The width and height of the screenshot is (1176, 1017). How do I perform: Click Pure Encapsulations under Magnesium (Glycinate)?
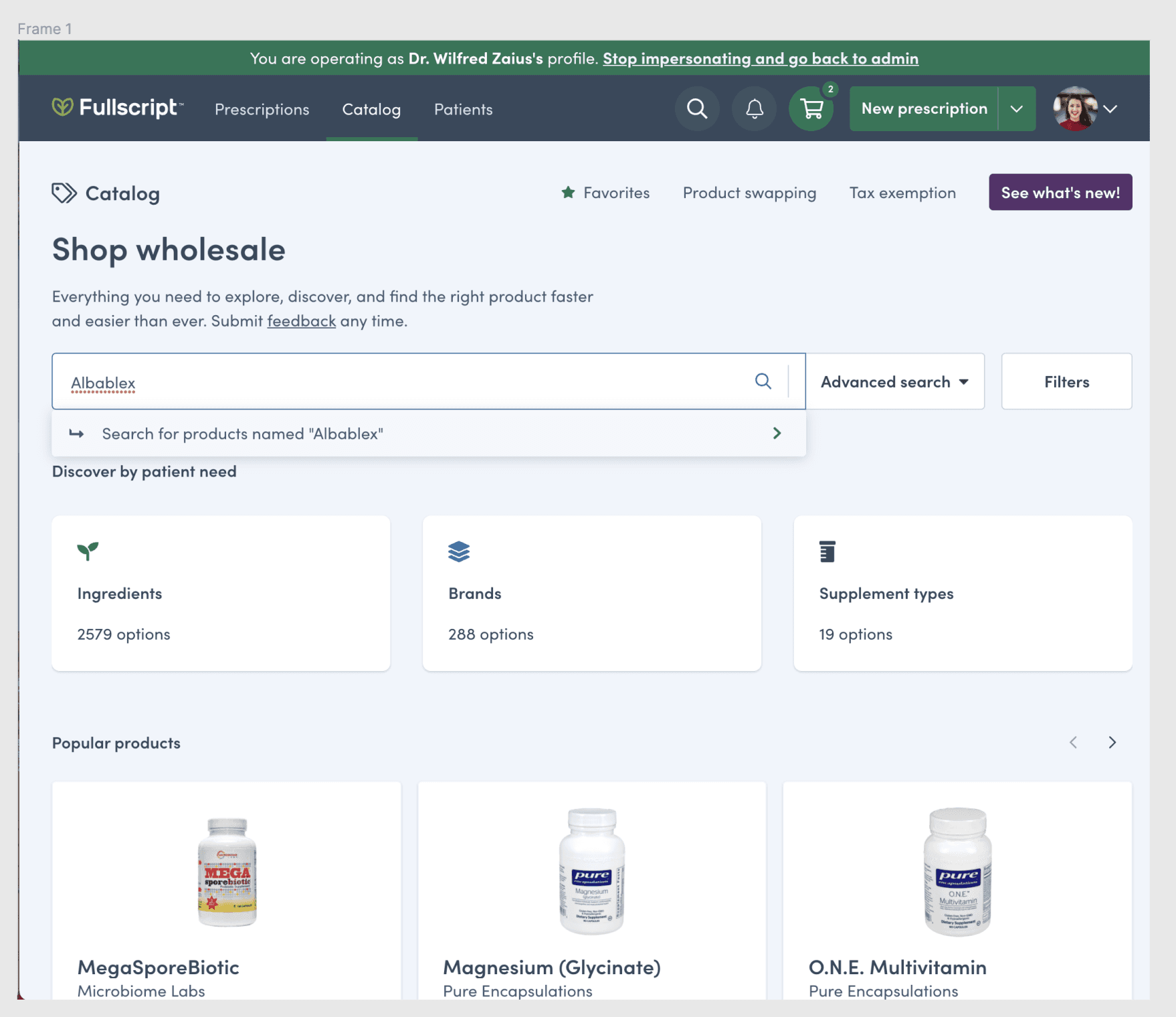click(x=518, y=991)
